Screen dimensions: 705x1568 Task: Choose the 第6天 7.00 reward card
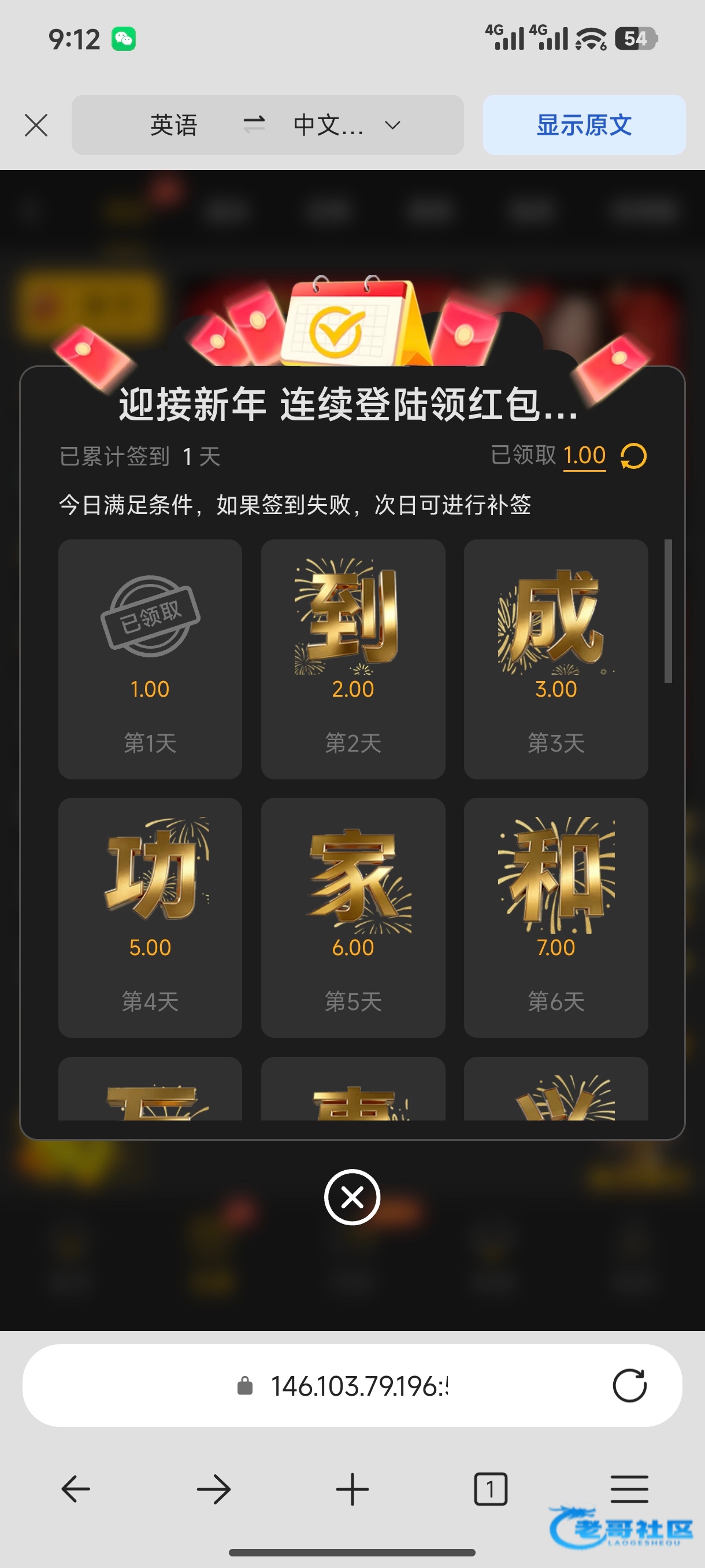[556, 918]
